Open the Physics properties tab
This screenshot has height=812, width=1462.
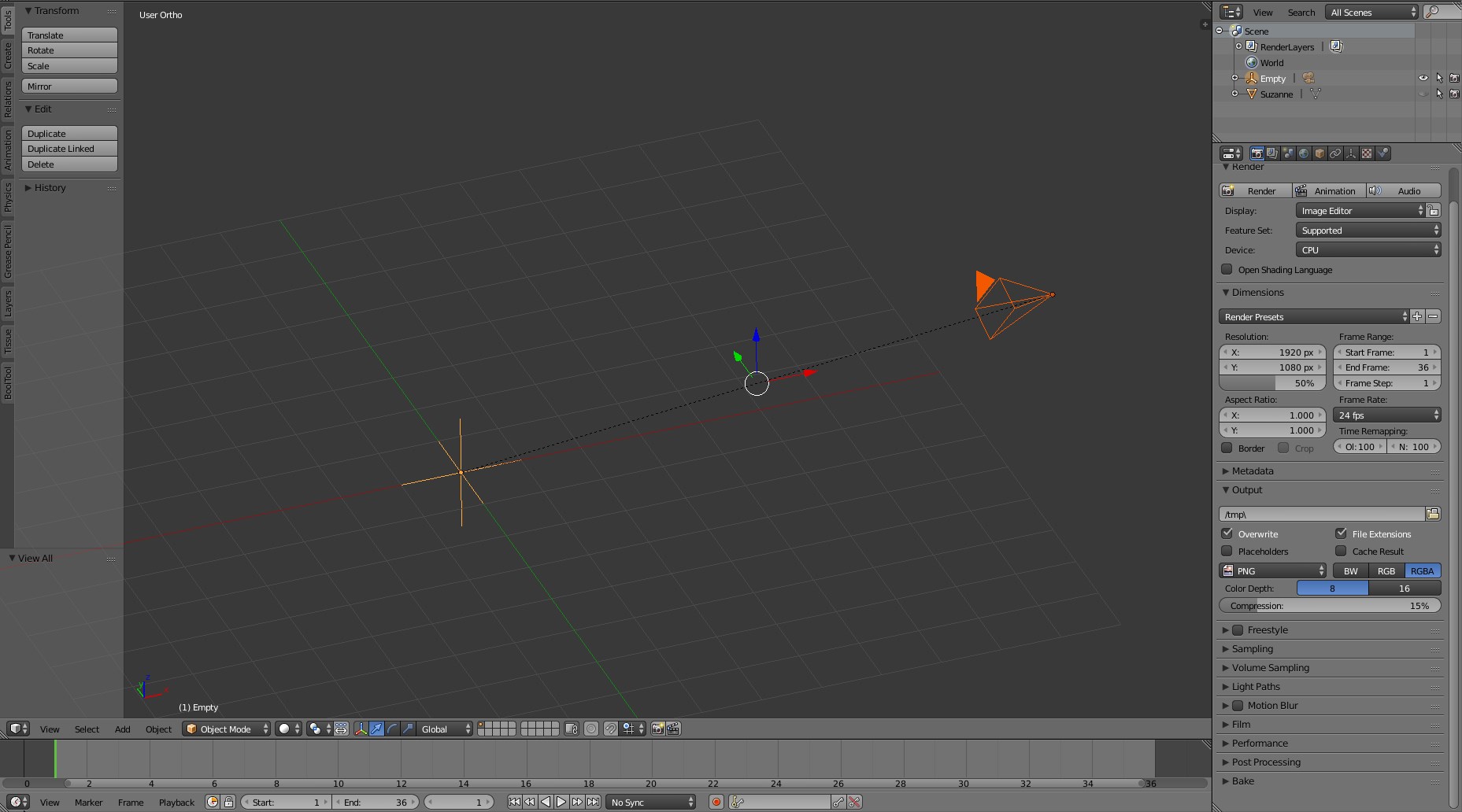click(x=1382, y=153)
